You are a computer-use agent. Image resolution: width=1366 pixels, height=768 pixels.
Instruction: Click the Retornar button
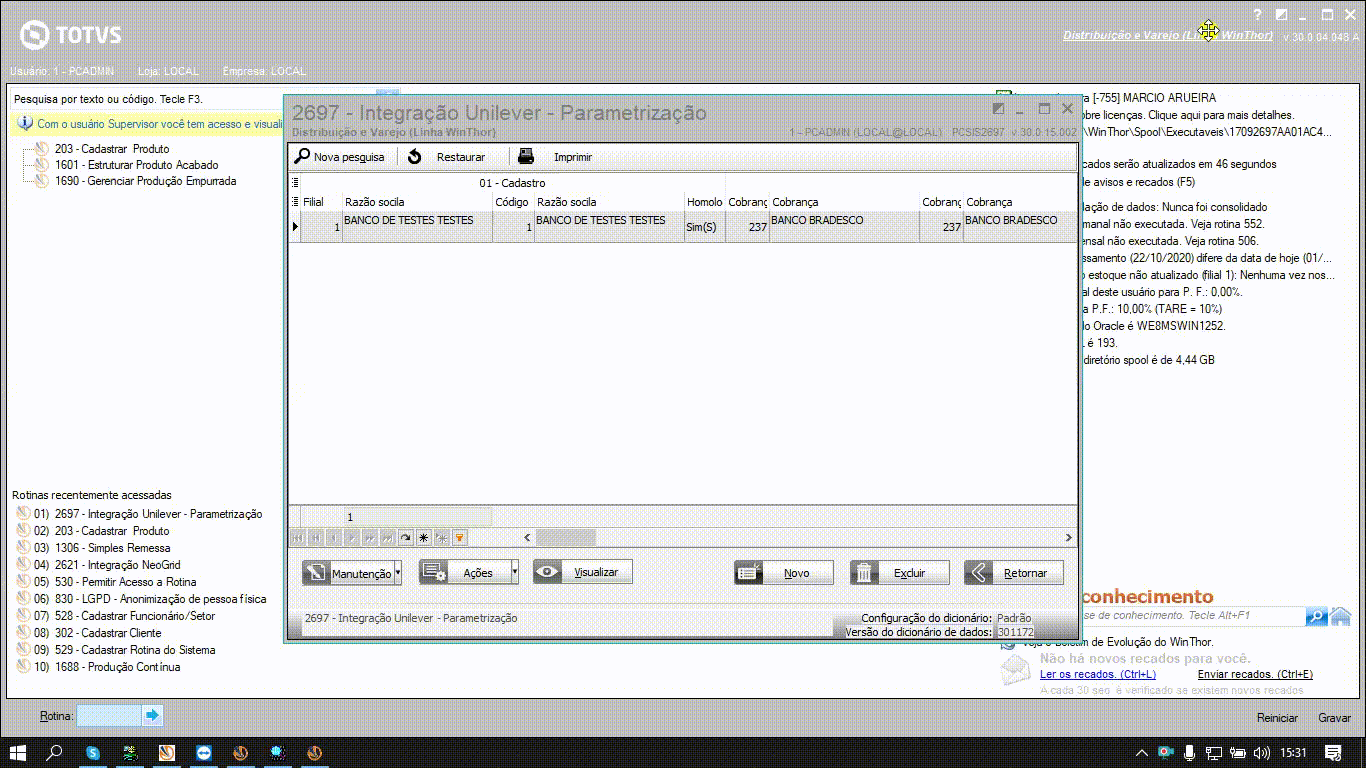click(x=1014, y=573)
